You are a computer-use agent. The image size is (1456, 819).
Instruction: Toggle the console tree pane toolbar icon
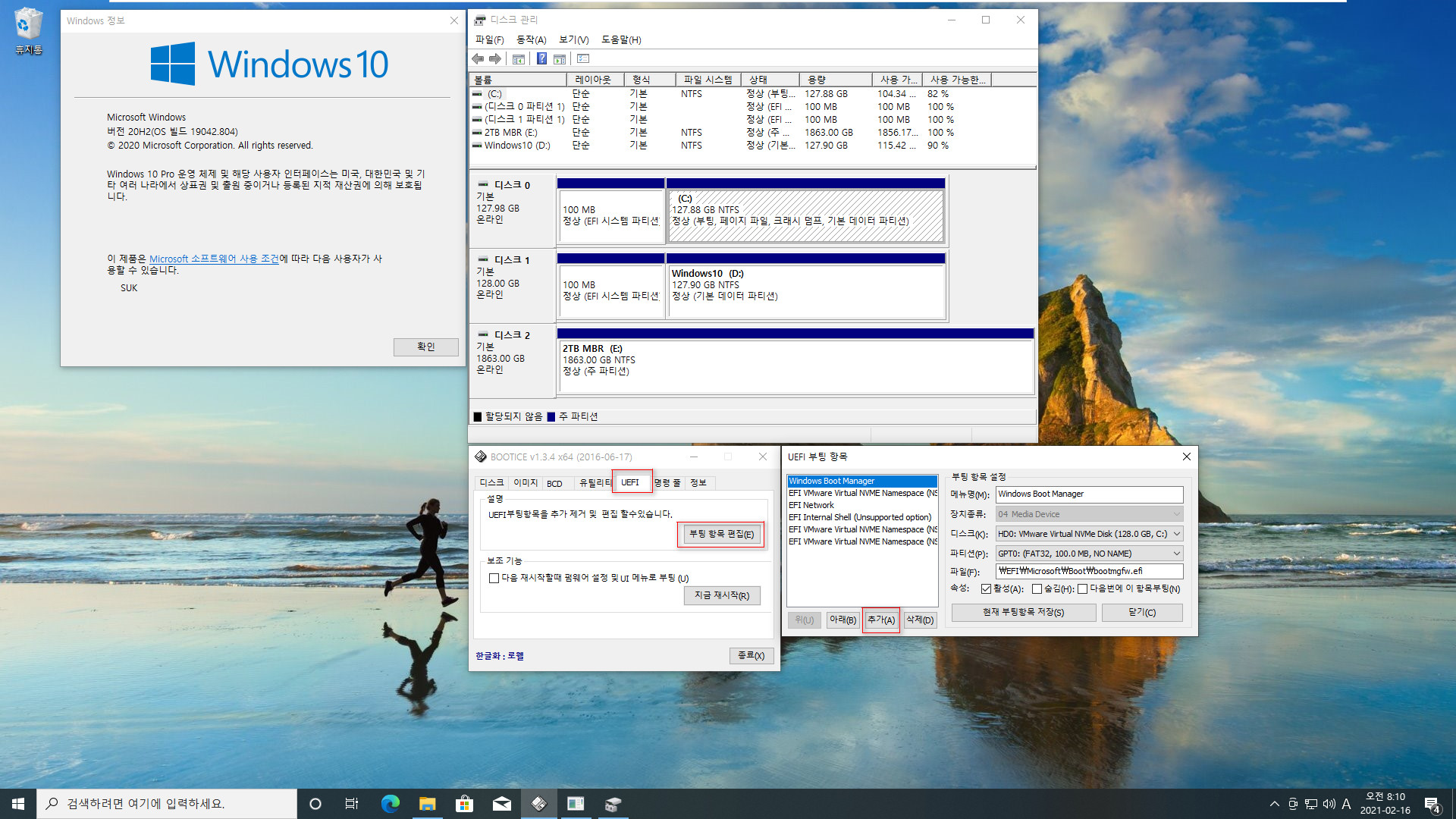519,59
